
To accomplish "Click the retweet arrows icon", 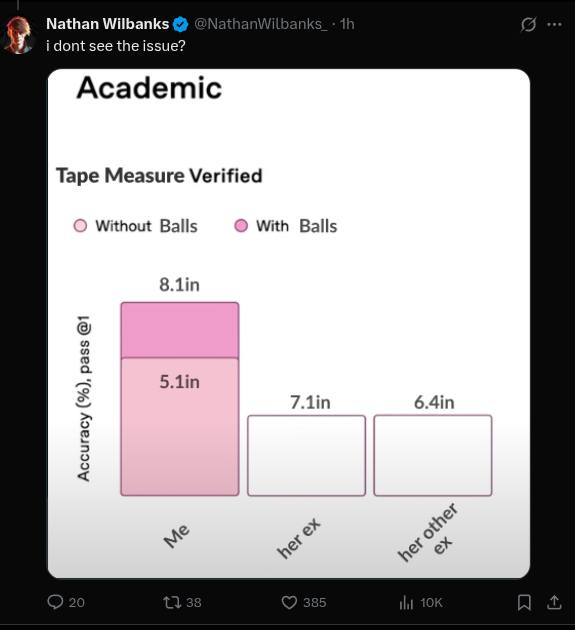I will [x=172, y=602].
